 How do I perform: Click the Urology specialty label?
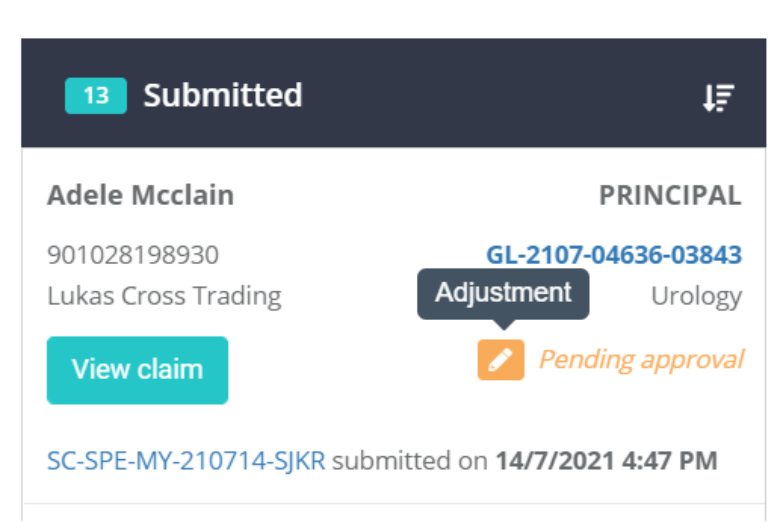696,296
